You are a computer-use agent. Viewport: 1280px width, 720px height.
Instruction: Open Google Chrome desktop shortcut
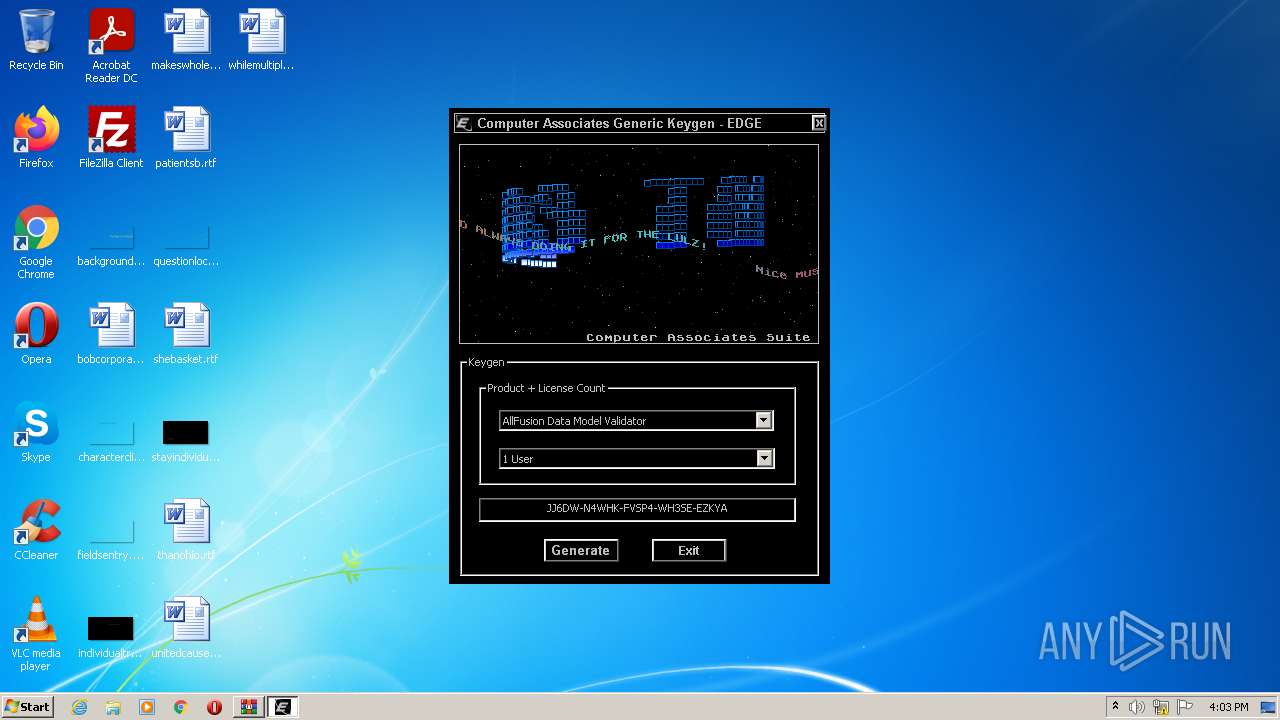[36, 242]
